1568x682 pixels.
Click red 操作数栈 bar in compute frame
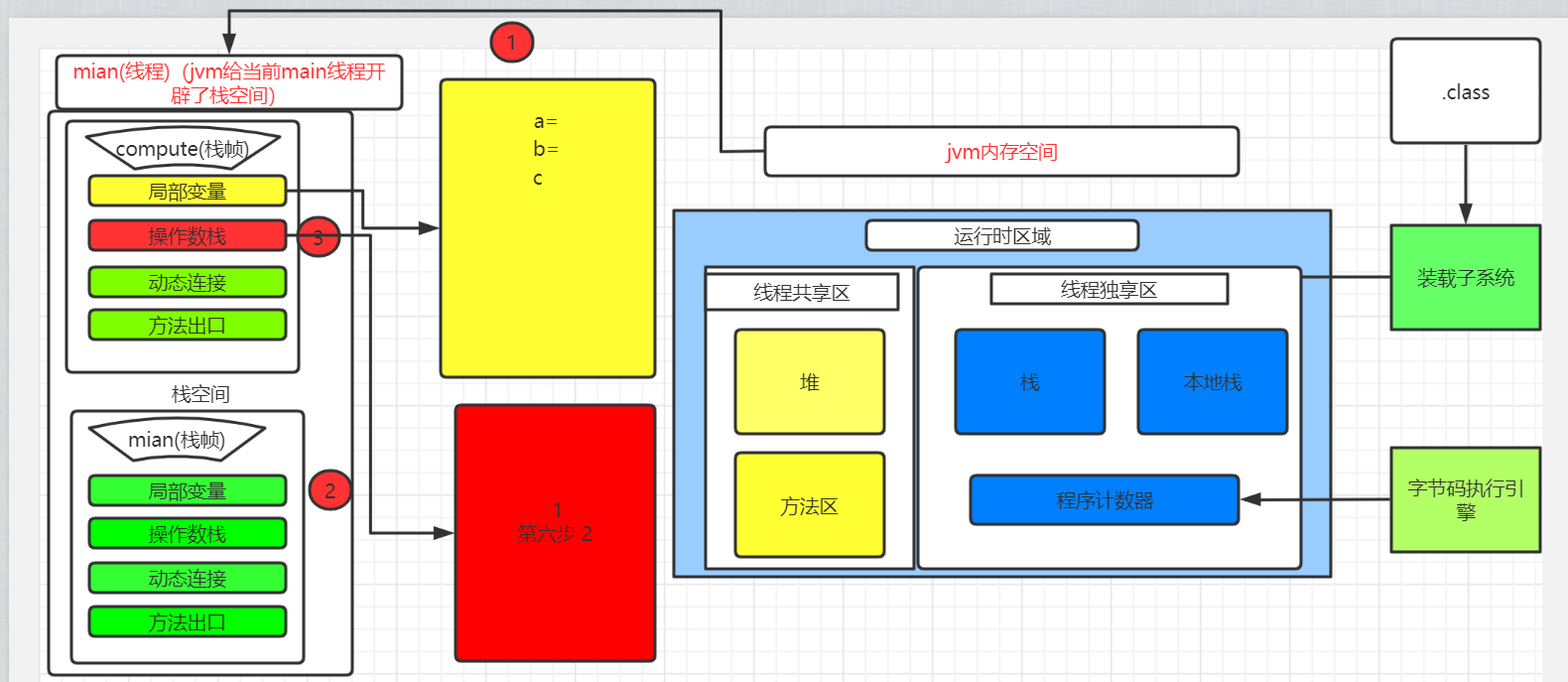[x=188, y=236]
